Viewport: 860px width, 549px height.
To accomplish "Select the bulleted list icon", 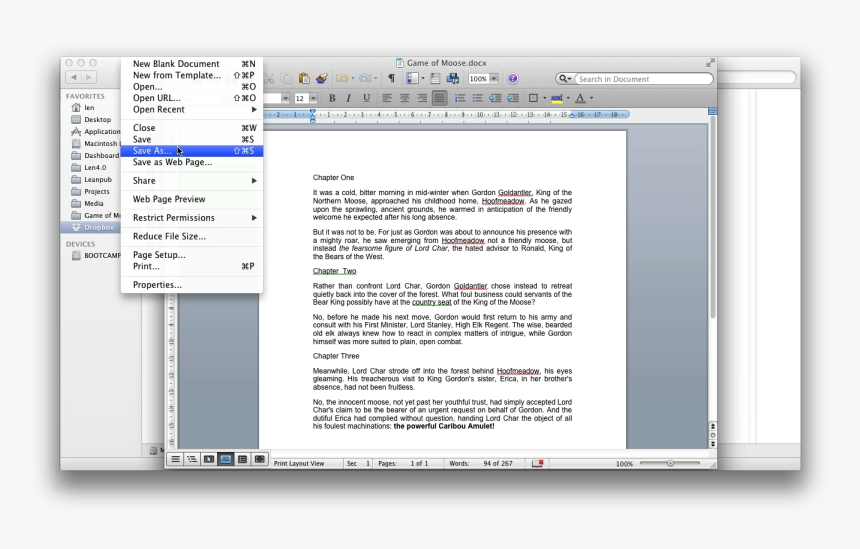I will coord(461,98).
